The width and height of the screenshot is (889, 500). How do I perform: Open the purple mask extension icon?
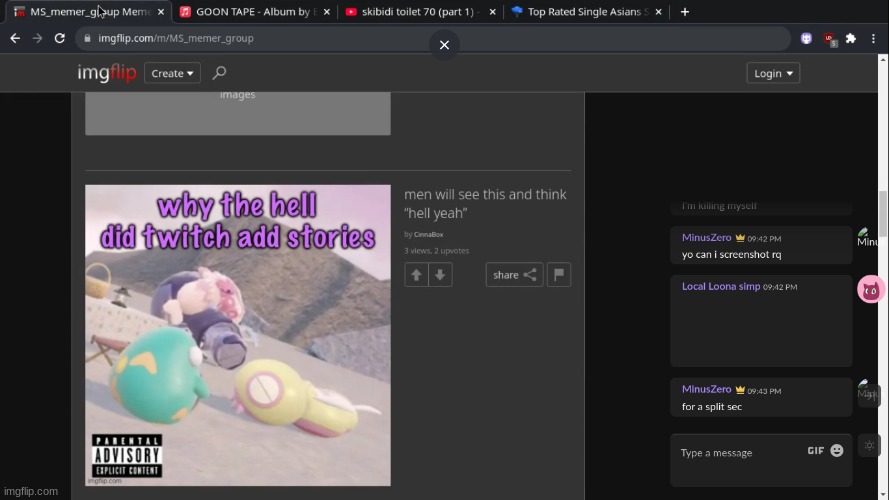coord(806,38)
